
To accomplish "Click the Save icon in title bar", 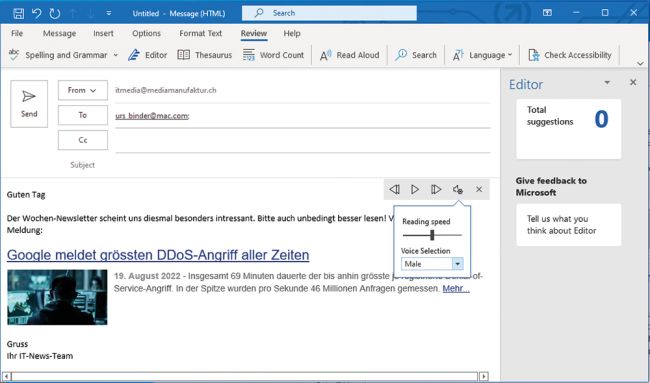I will pyautogui.click(x=18, y=13).
